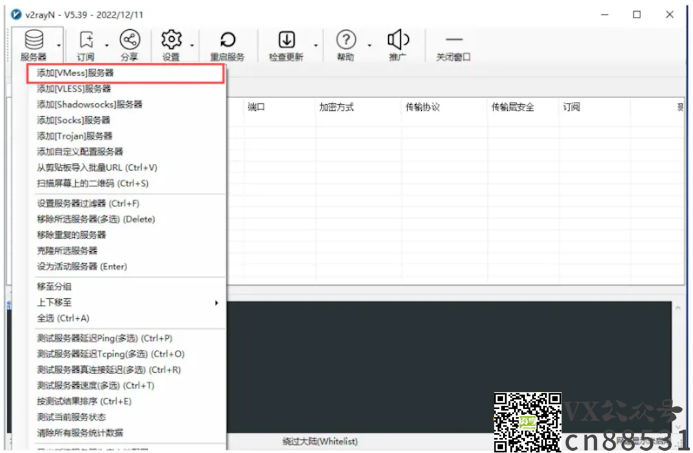Click the 订阅 subscription icon
Screen dimensions: 693x453
pyautogui.click(x=86, y=40)
